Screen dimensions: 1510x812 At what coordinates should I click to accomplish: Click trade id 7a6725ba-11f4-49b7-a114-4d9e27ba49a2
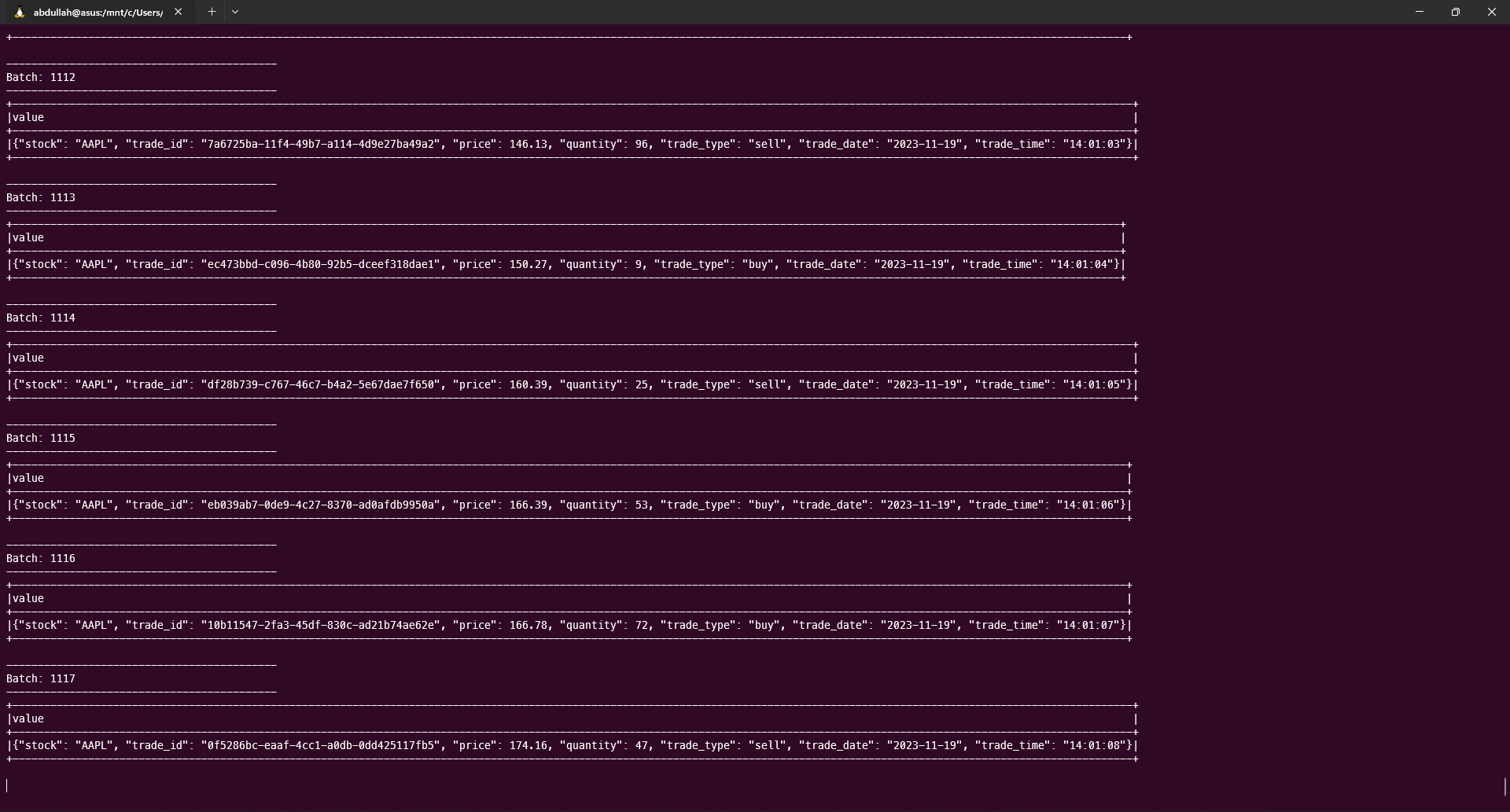pos(321,144)
